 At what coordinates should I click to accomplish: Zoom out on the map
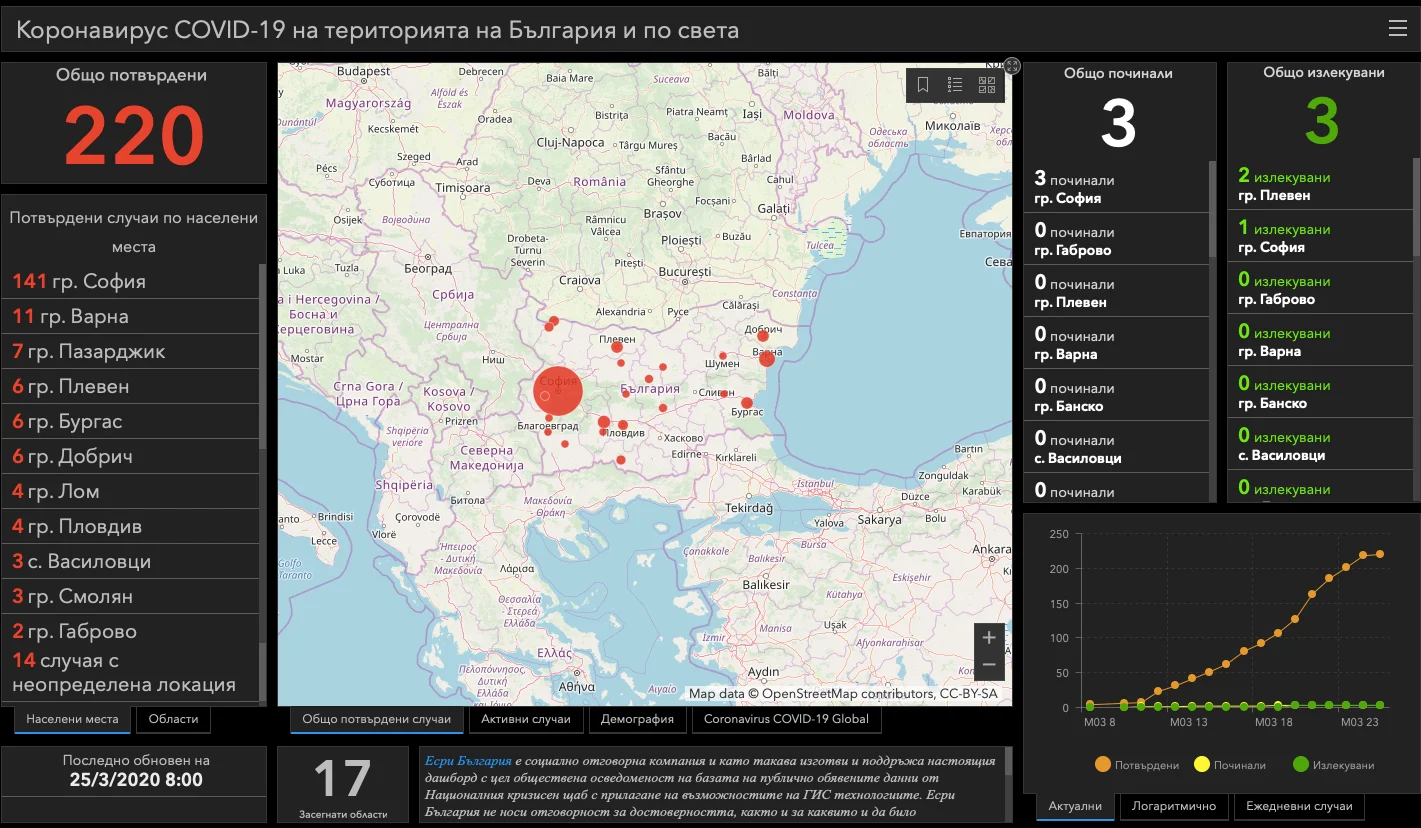pos(989,665)
